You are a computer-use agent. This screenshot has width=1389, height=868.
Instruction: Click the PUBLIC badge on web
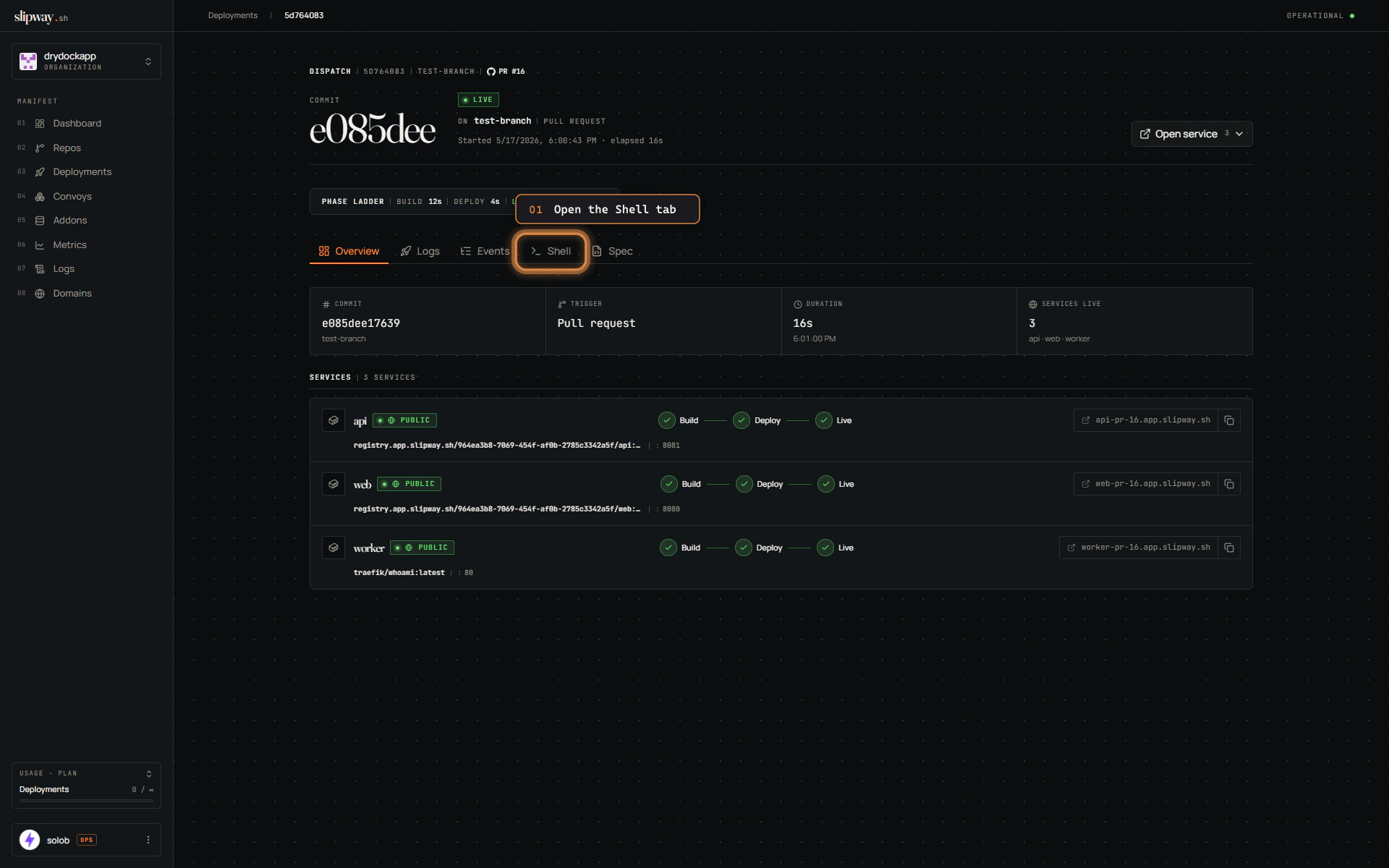point(409,484)
